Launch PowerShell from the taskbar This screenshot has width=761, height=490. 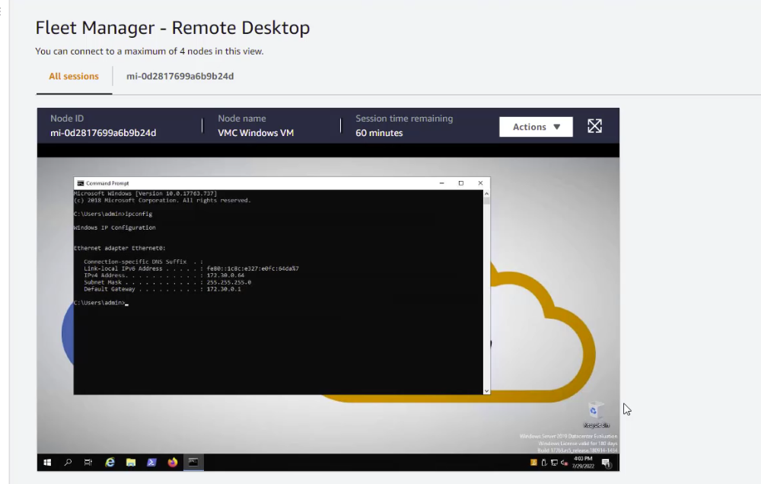pos(151,462)
